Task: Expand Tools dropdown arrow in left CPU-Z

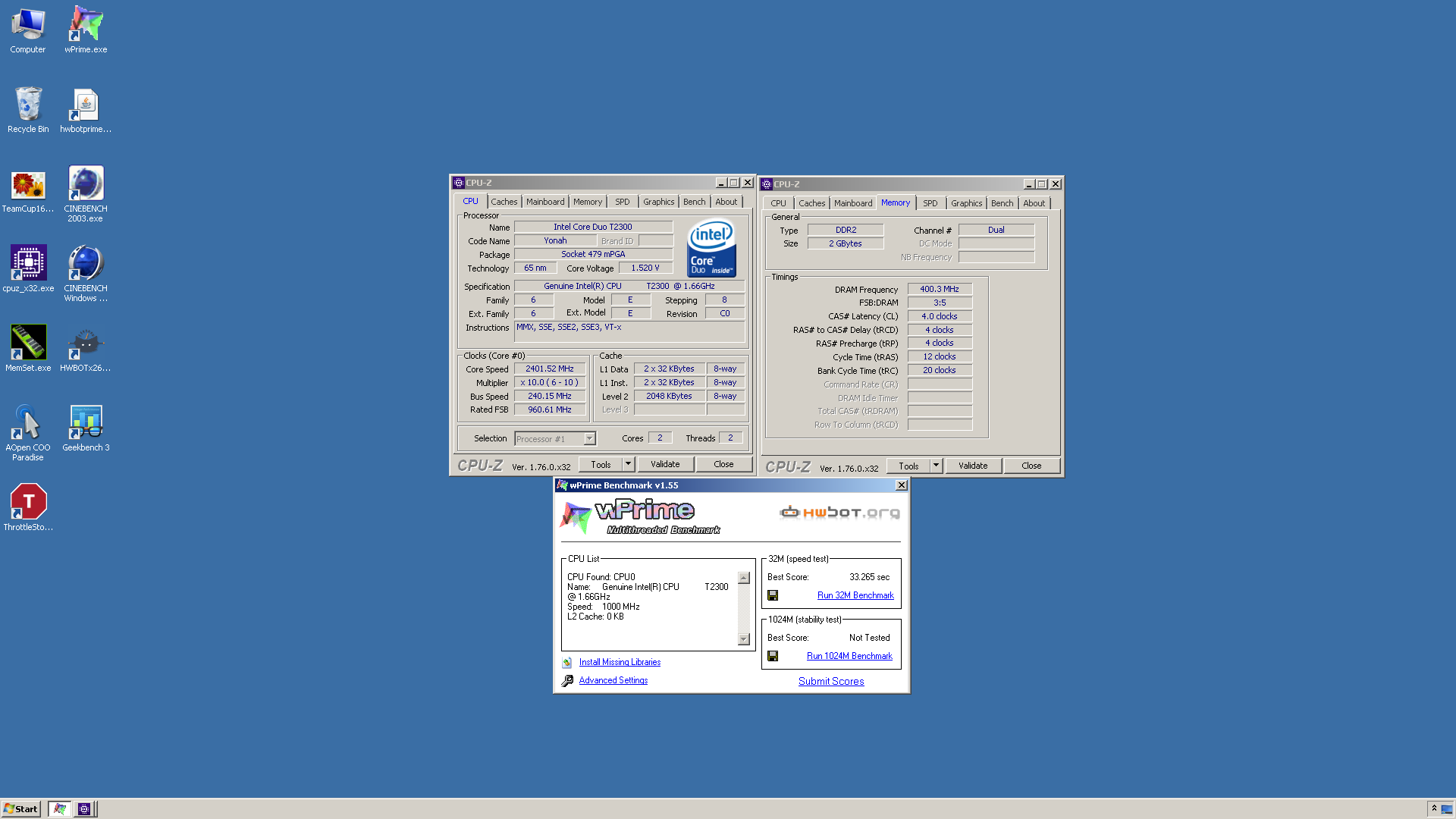Action: (628, 464)
